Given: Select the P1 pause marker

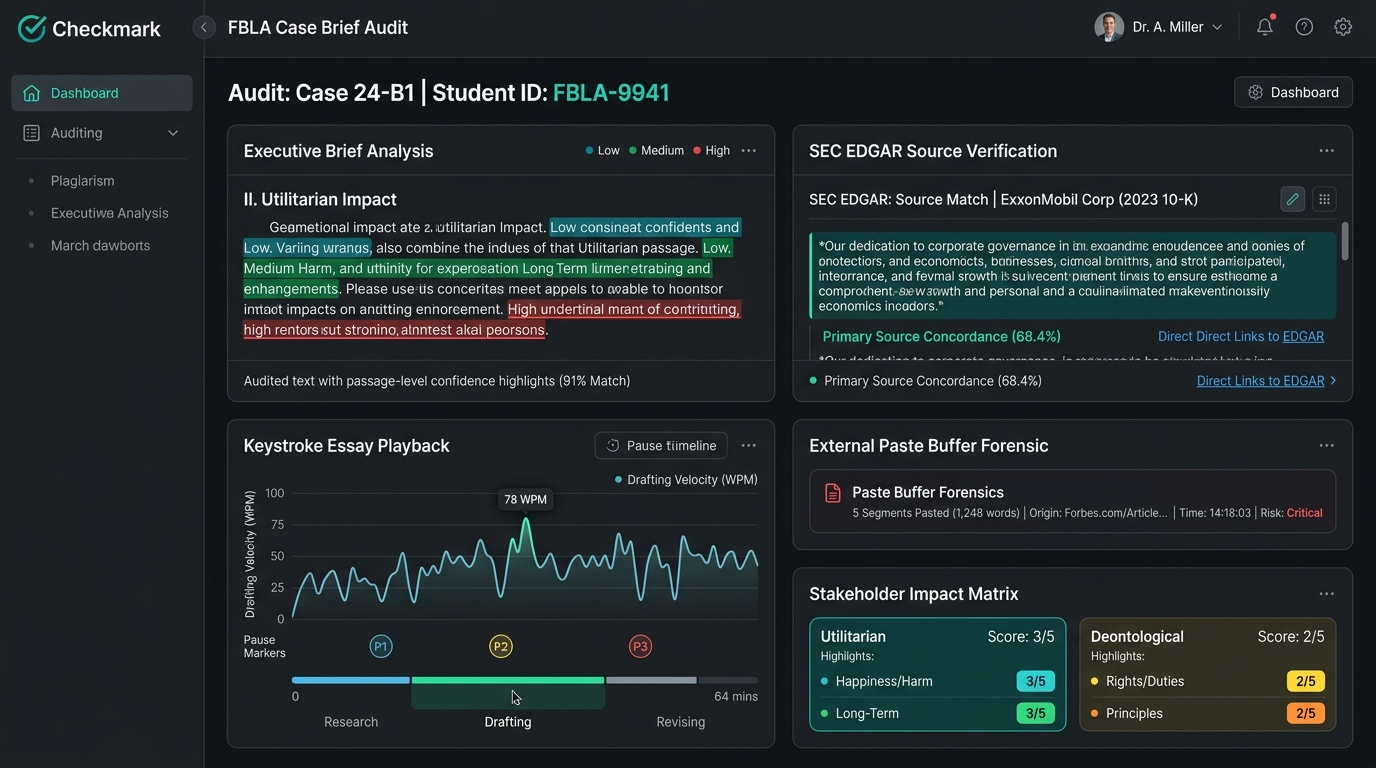Looking at the screenshot, I should tap(381, 646).
